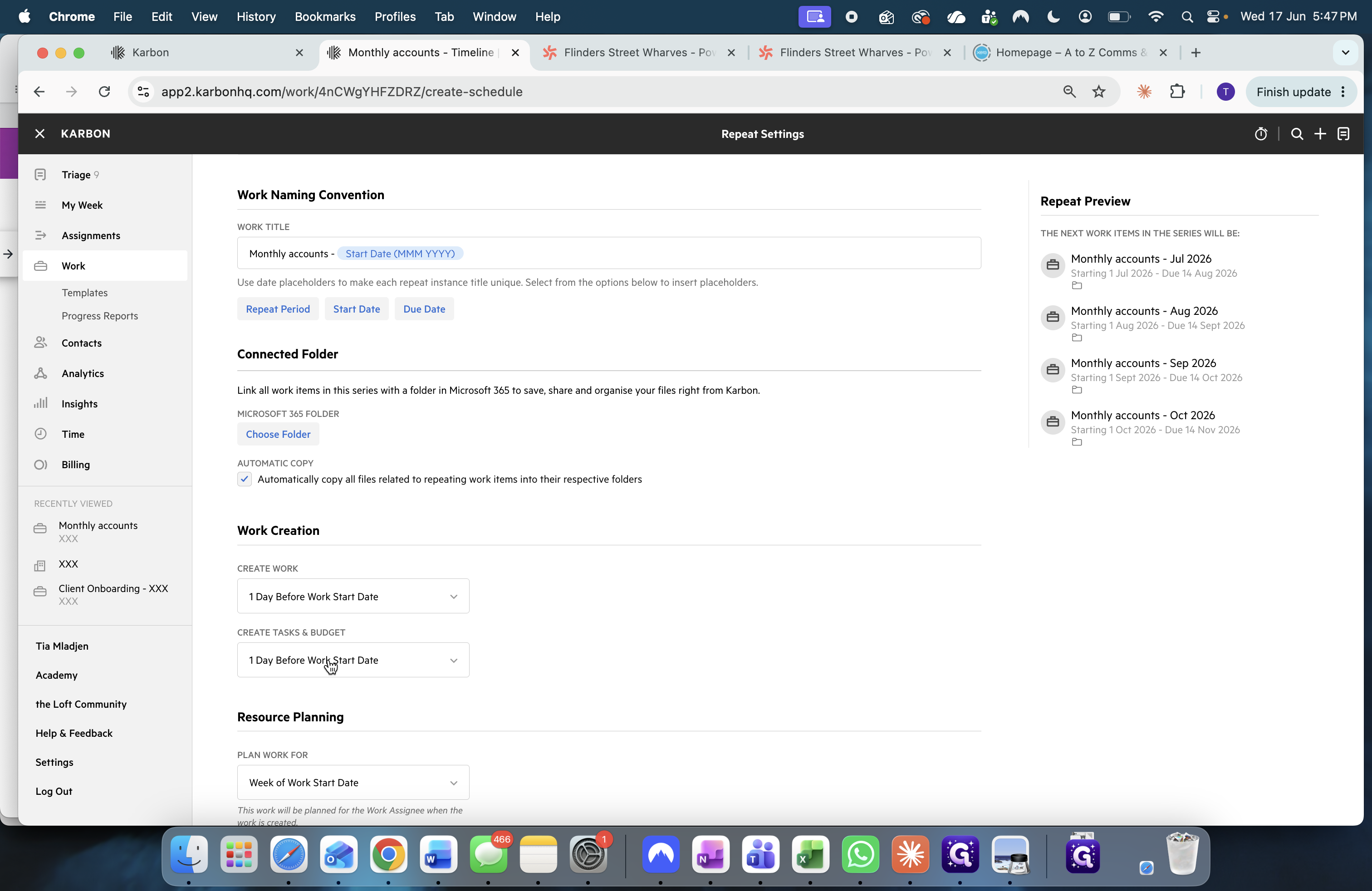
Task: Open Templates under Work
Action: 85,293
